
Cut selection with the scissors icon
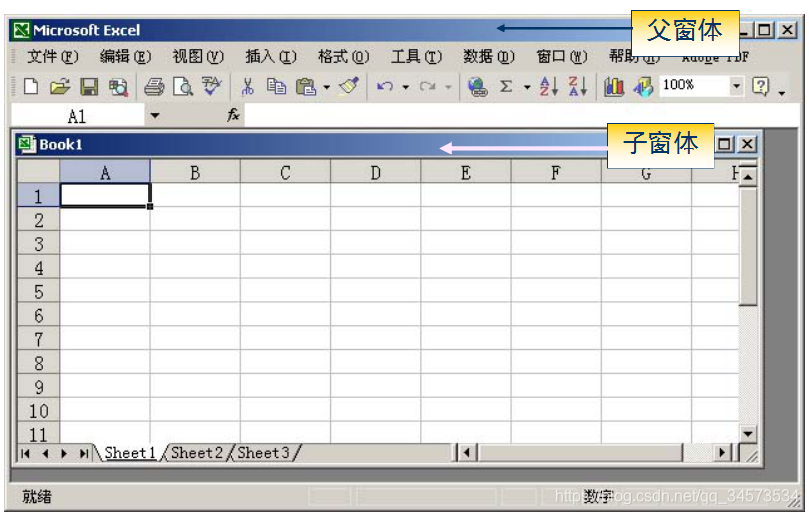tap(248, 86)
